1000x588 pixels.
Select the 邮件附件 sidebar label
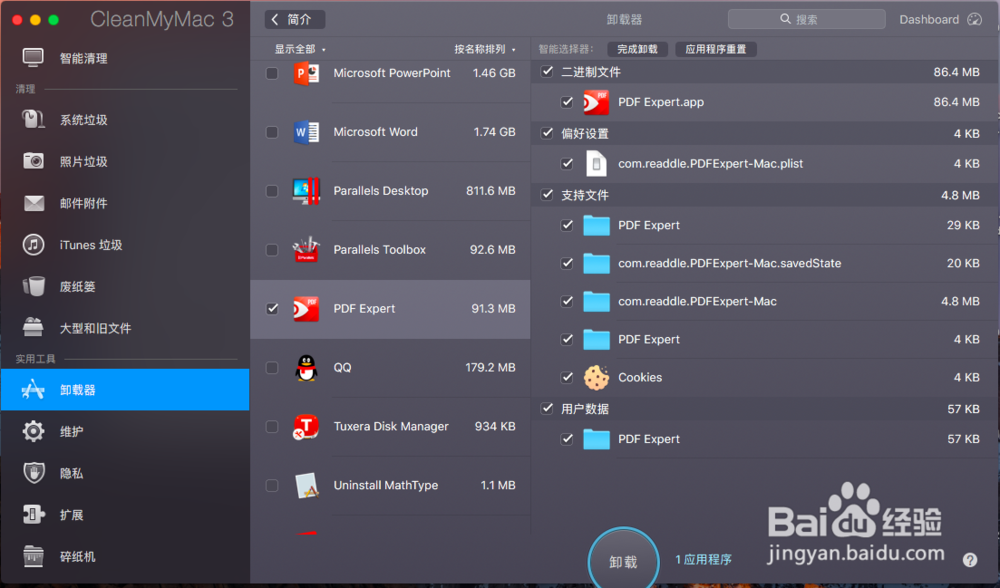coord(84,203)
